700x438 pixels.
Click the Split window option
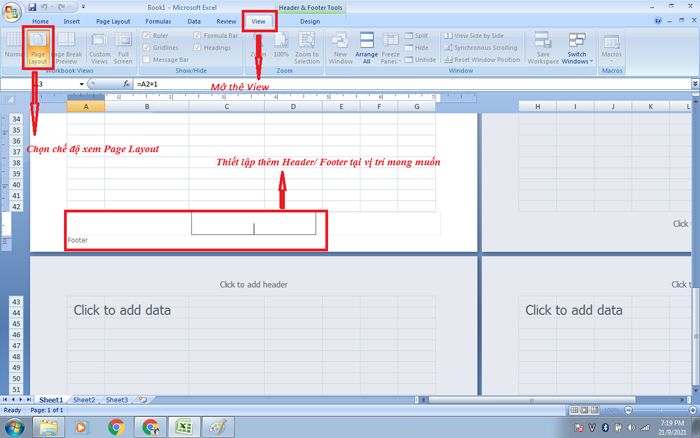click(416, 36)
